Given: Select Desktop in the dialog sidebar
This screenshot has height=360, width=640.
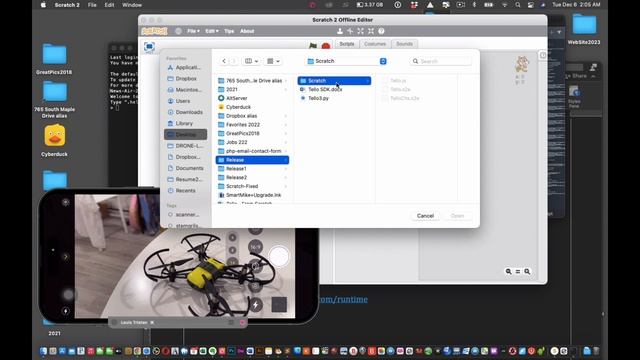Looking at the screenshot, I should pos(186,134).
